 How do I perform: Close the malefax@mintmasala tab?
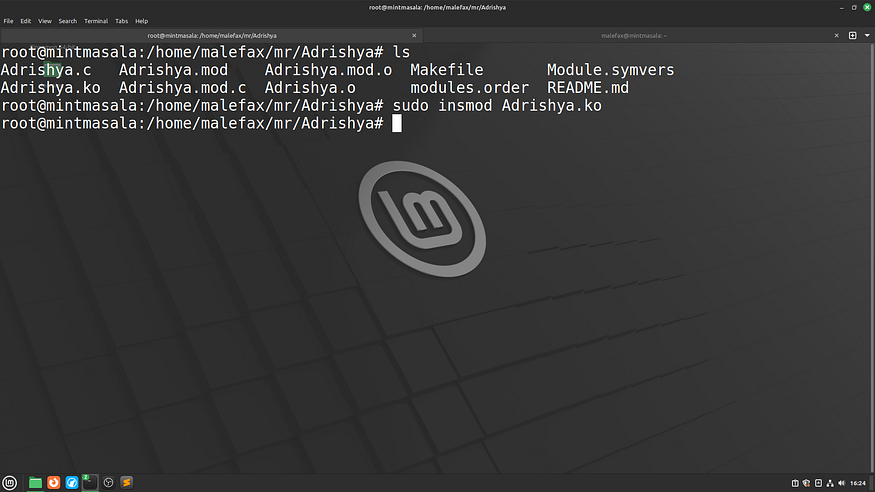coord(836,36)
